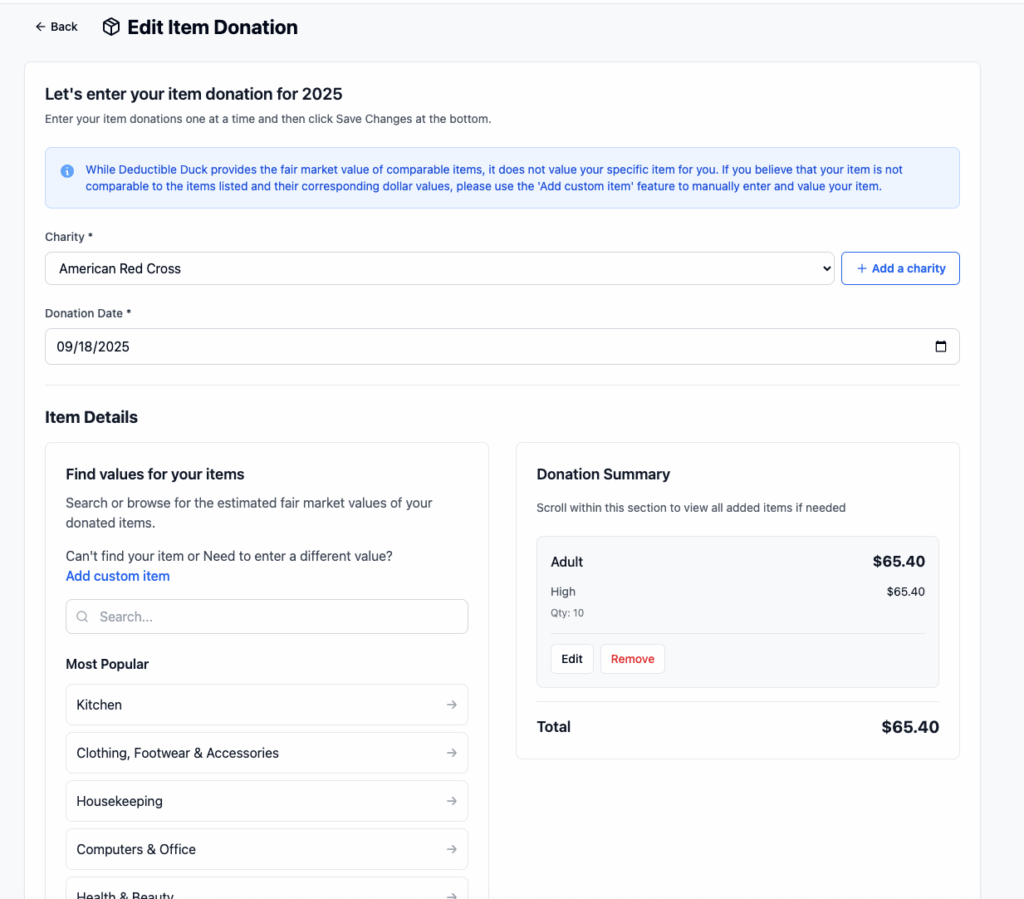Expand the Kitchen category
1024x899 pixels.
(250, 705)
